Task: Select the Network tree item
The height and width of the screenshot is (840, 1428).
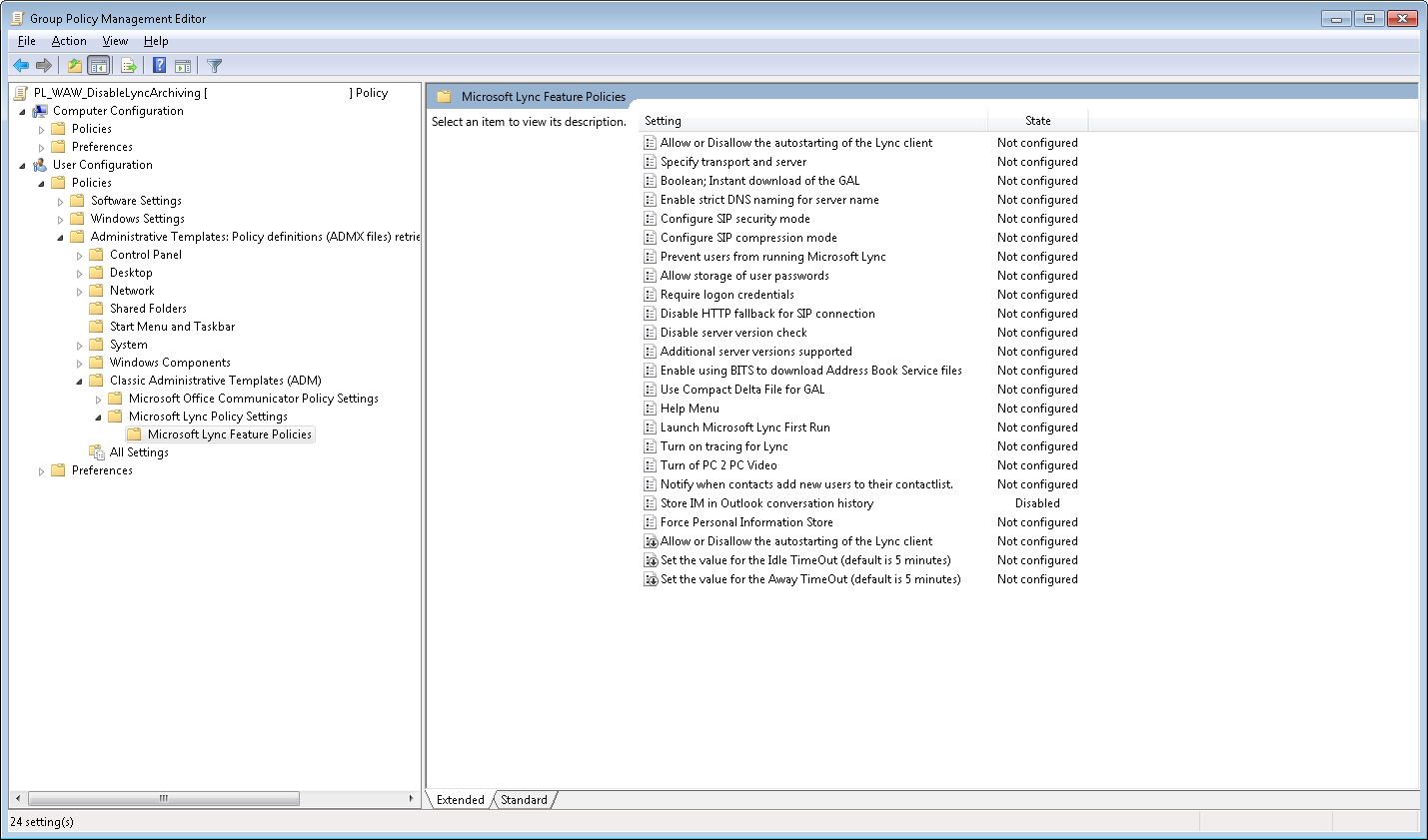Action: (x=132, y=291)
